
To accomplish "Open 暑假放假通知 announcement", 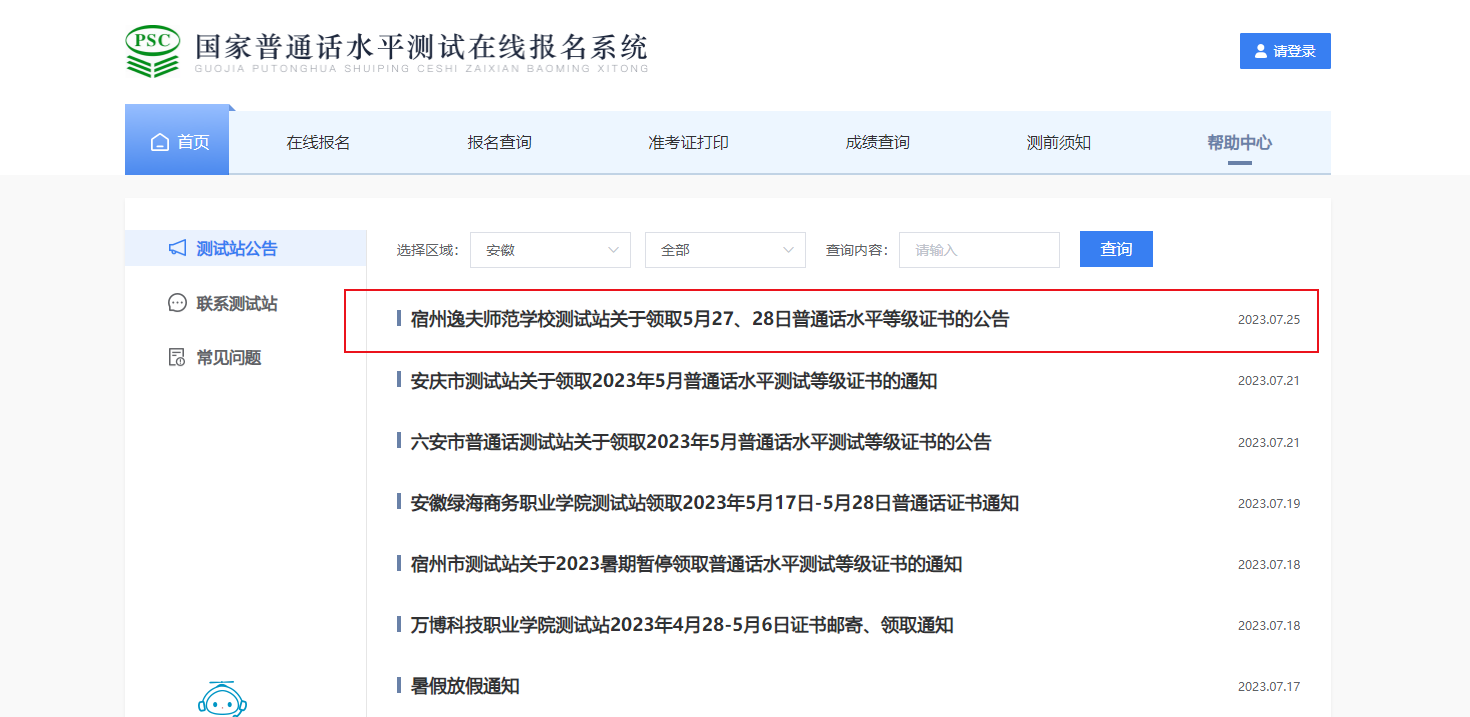I will coord(465,686).
